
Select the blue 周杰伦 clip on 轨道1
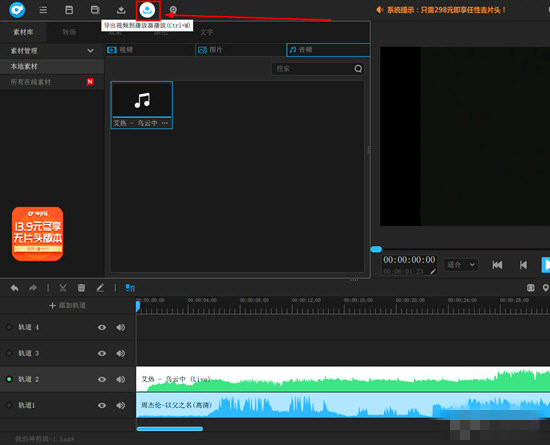tap(343, 405)
